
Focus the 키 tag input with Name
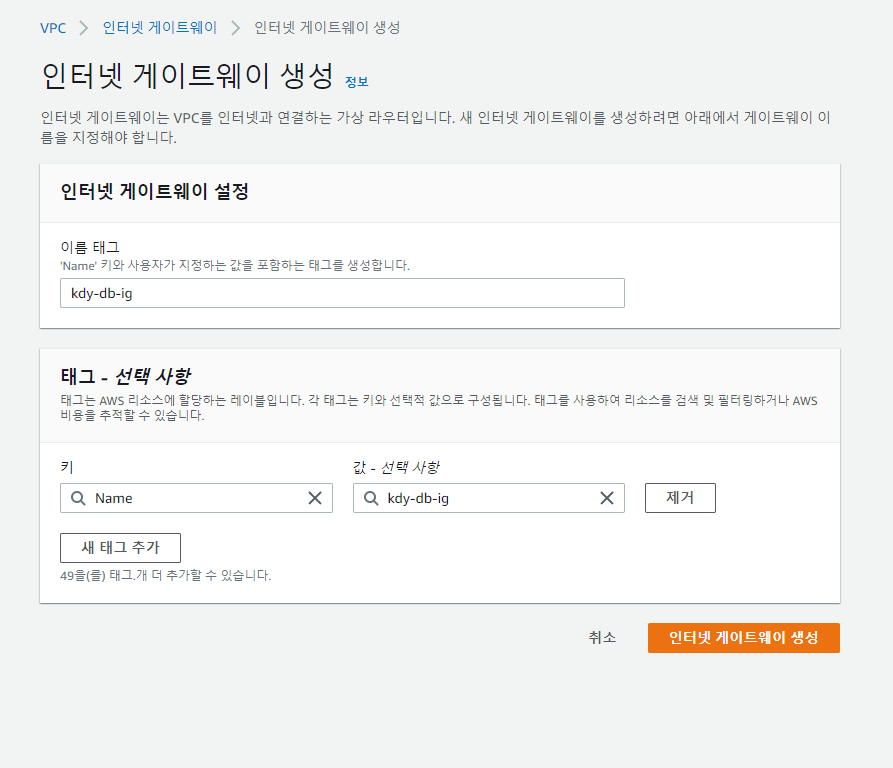(196, 498)
